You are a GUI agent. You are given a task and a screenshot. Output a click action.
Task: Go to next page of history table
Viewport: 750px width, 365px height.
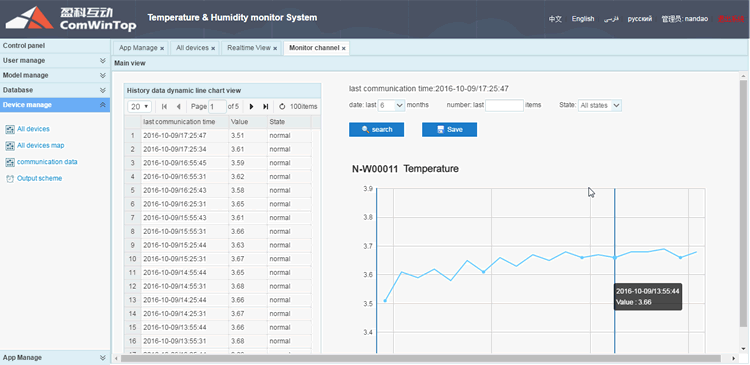[252, 106]
